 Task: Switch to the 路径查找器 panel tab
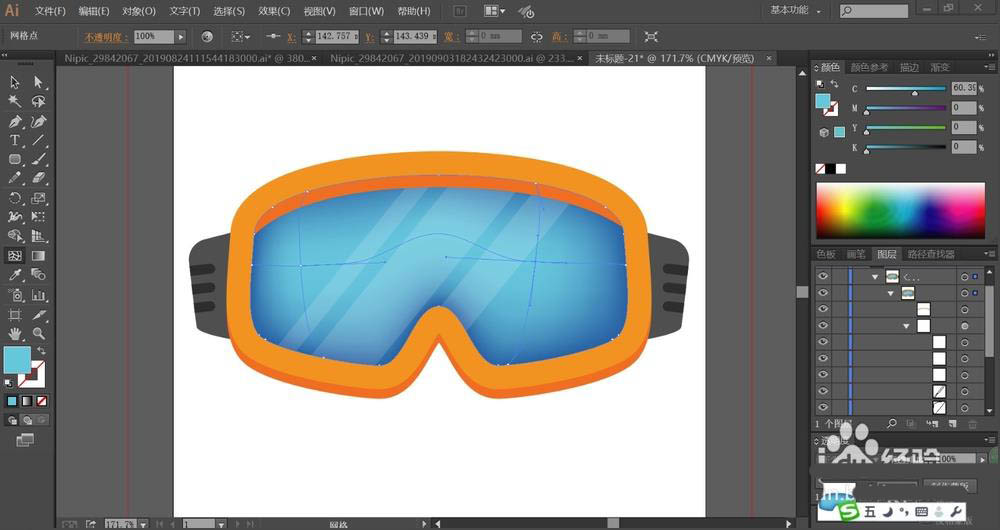click(930, 254)
